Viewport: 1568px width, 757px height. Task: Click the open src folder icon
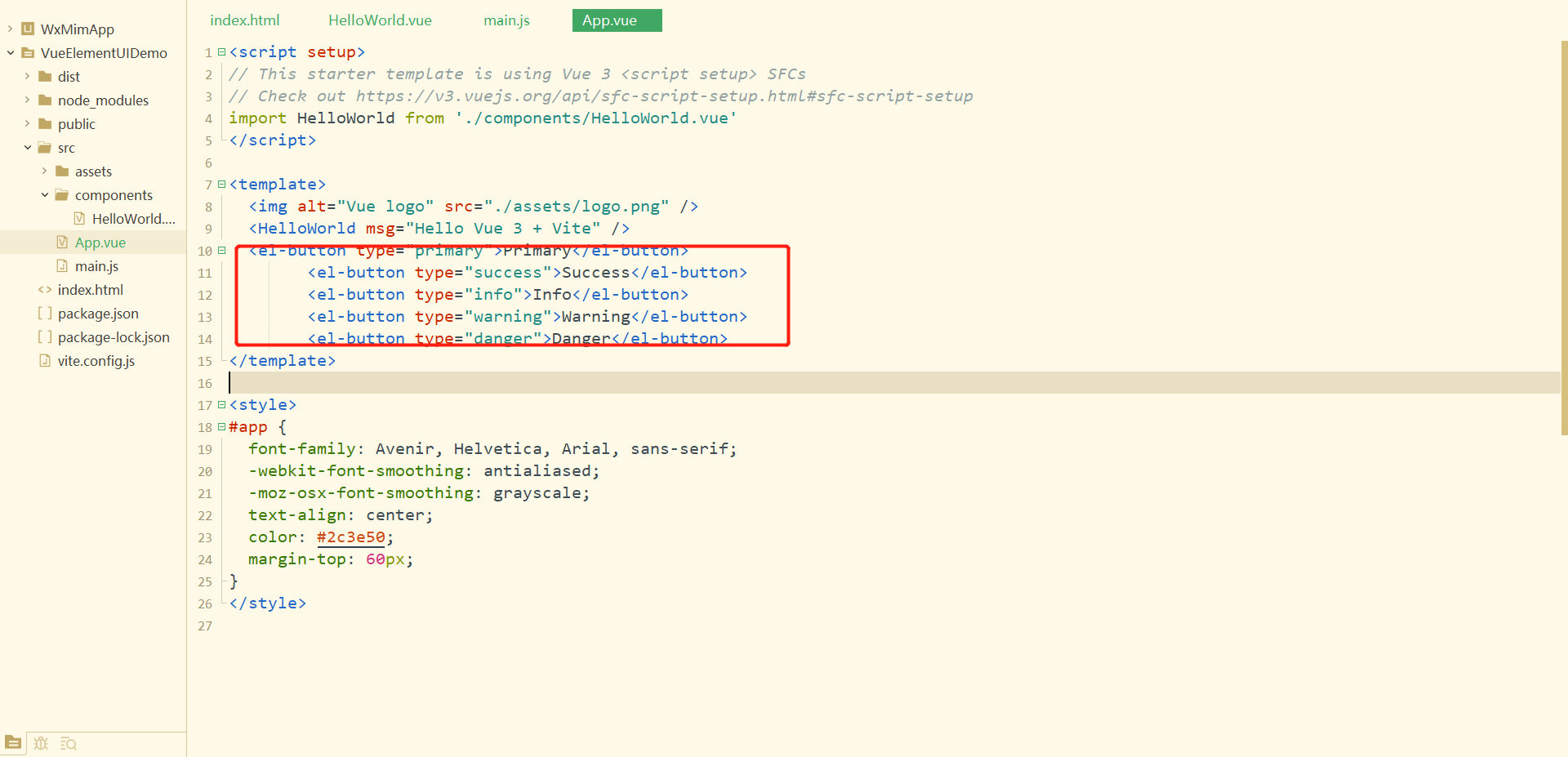coord(45,147)
